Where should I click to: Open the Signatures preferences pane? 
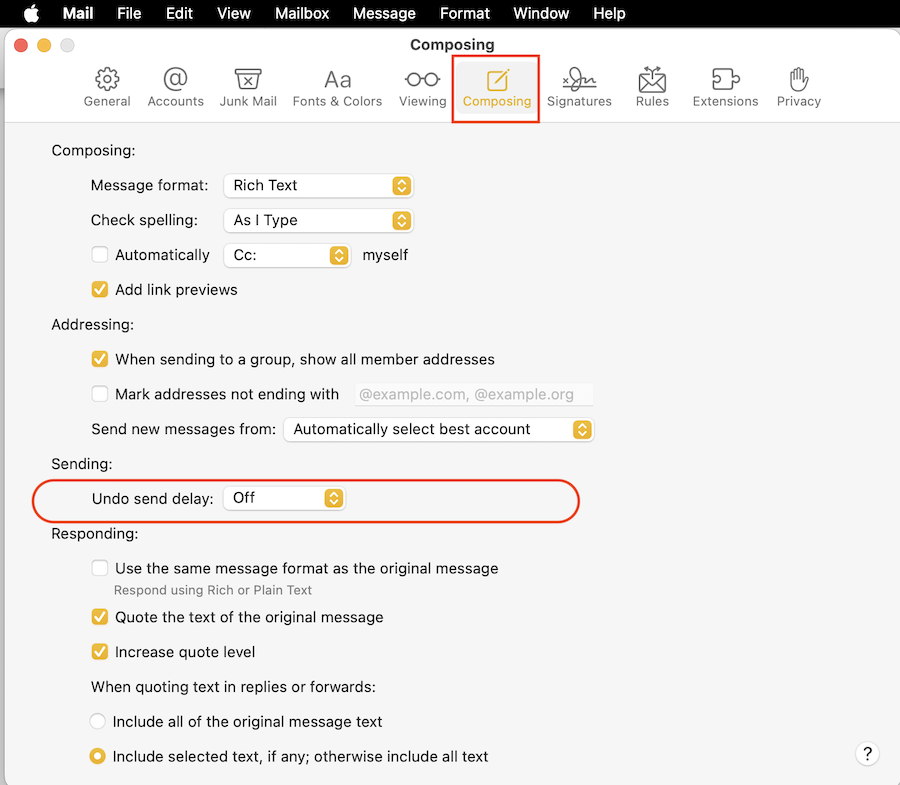click(579, 88)
